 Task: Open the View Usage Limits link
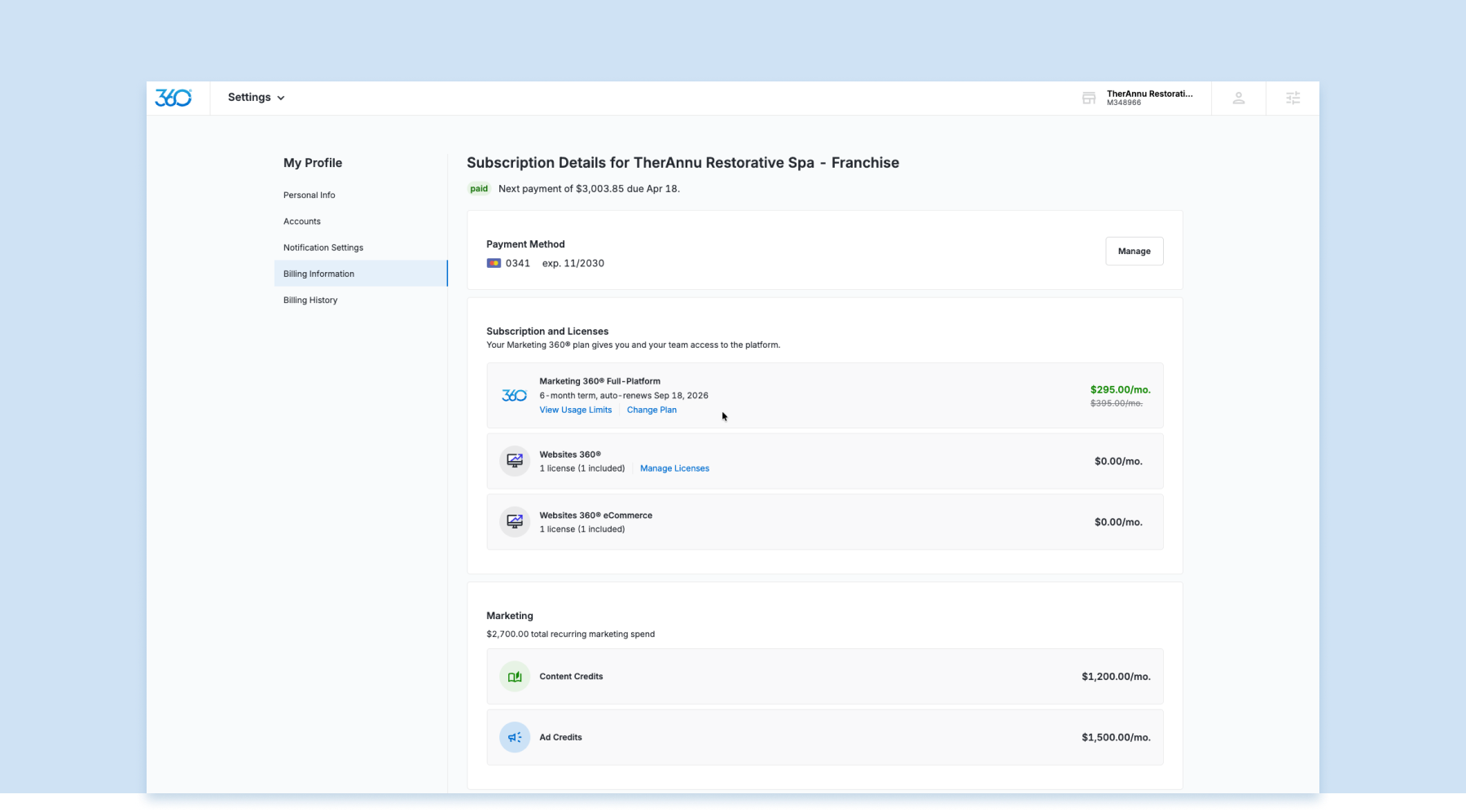pos(575,410)
